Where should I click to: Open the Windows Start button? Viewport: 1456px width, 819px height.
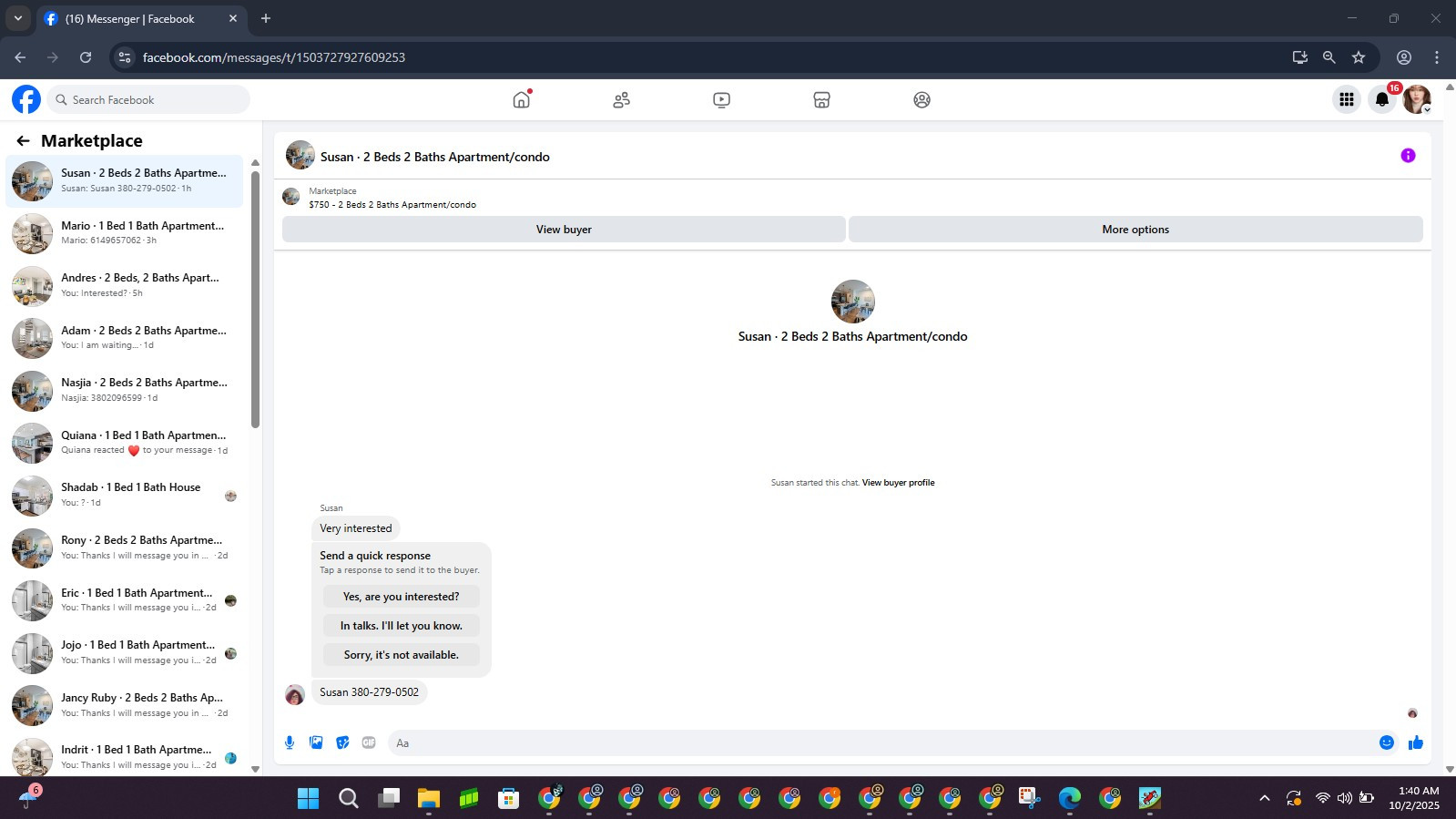(x=309, y=799)
